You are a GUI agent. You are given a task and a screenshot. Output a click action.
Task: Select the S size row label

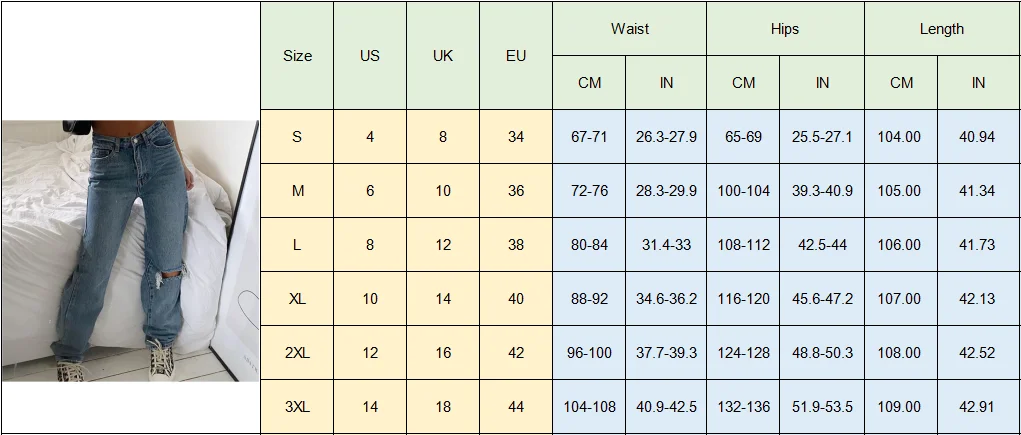(297, 137)
